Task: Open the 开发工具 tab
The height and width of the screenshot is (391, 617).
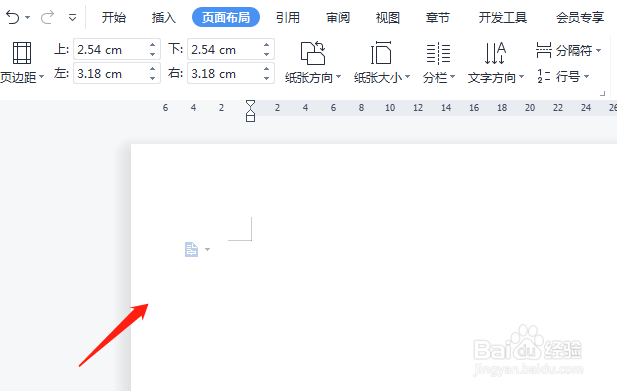Action: (502, 18)
